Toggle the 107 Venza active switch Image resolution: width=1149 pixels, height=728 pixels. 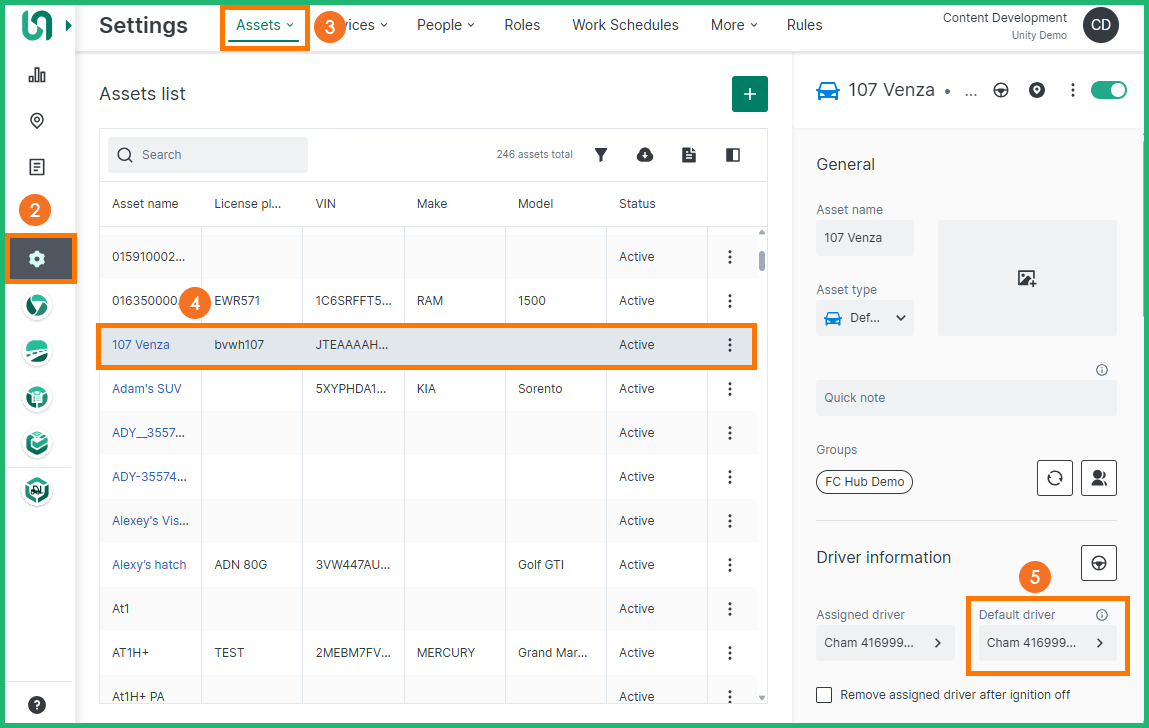pyautogui.click(x=1108, y=90)
